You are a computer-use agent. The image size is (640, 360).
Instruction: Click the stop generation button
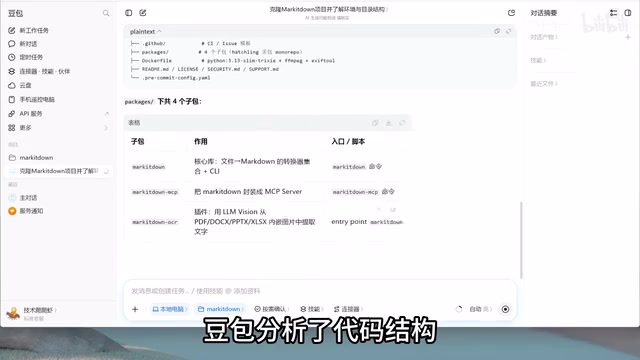505,309
